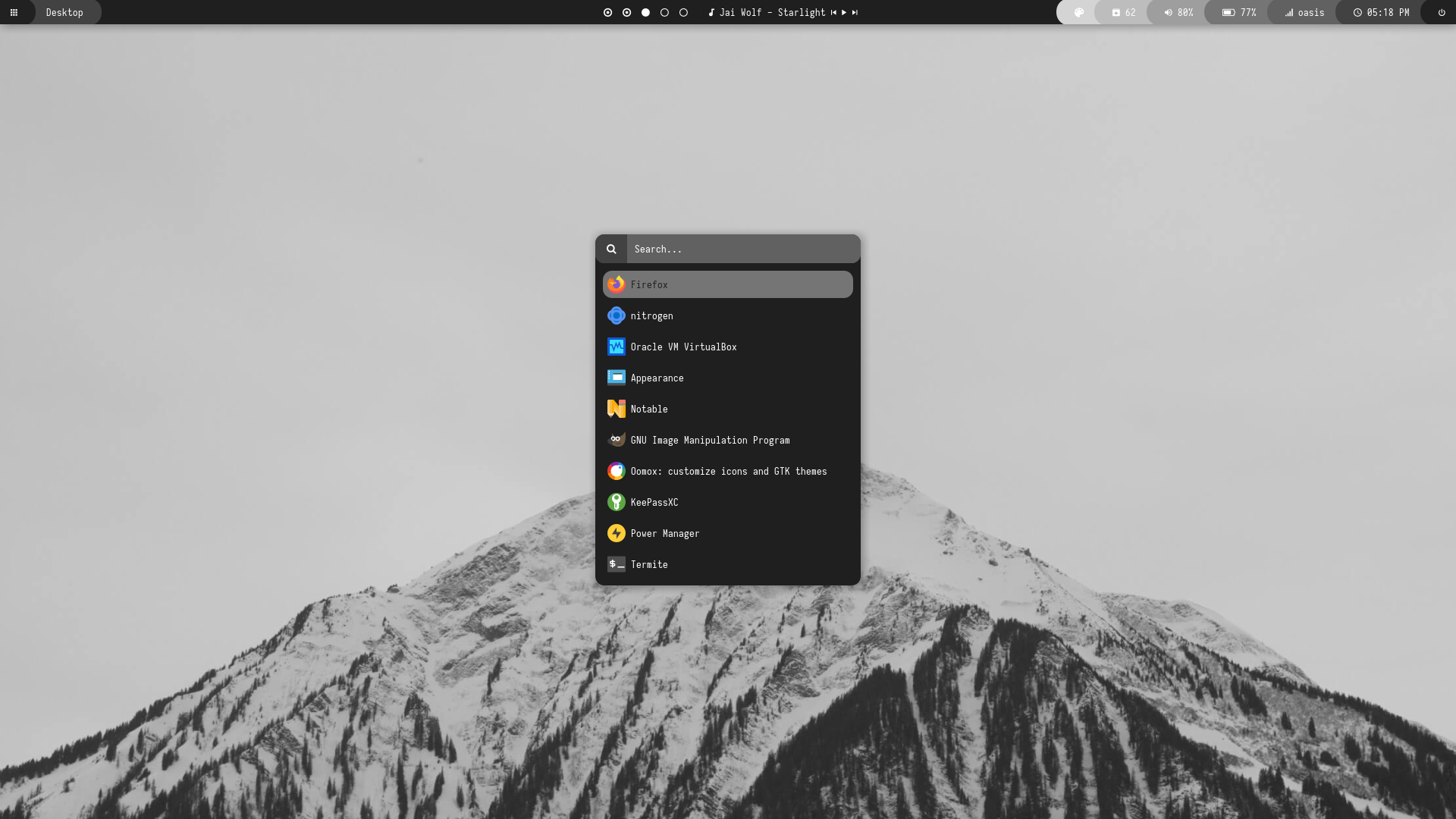This screenshot has width=1456, height=819.
Task: Switch to the fourth workspace circle
Action: (x=664, y=12)
